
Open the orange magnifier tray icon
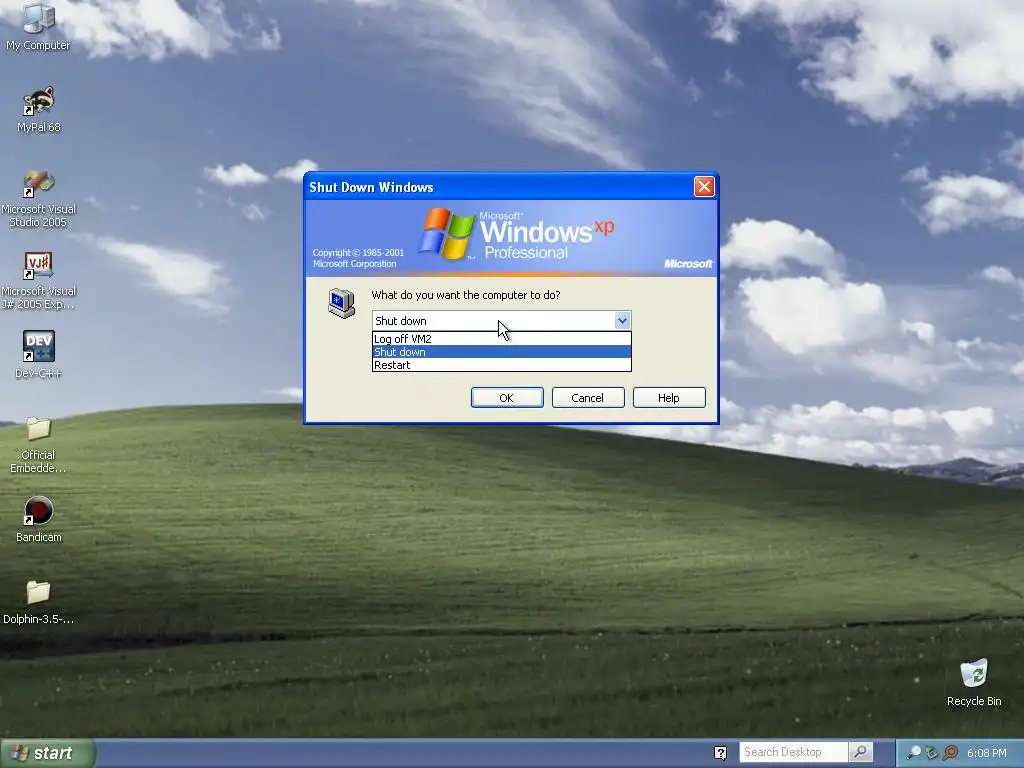click(x=950, y=753)
